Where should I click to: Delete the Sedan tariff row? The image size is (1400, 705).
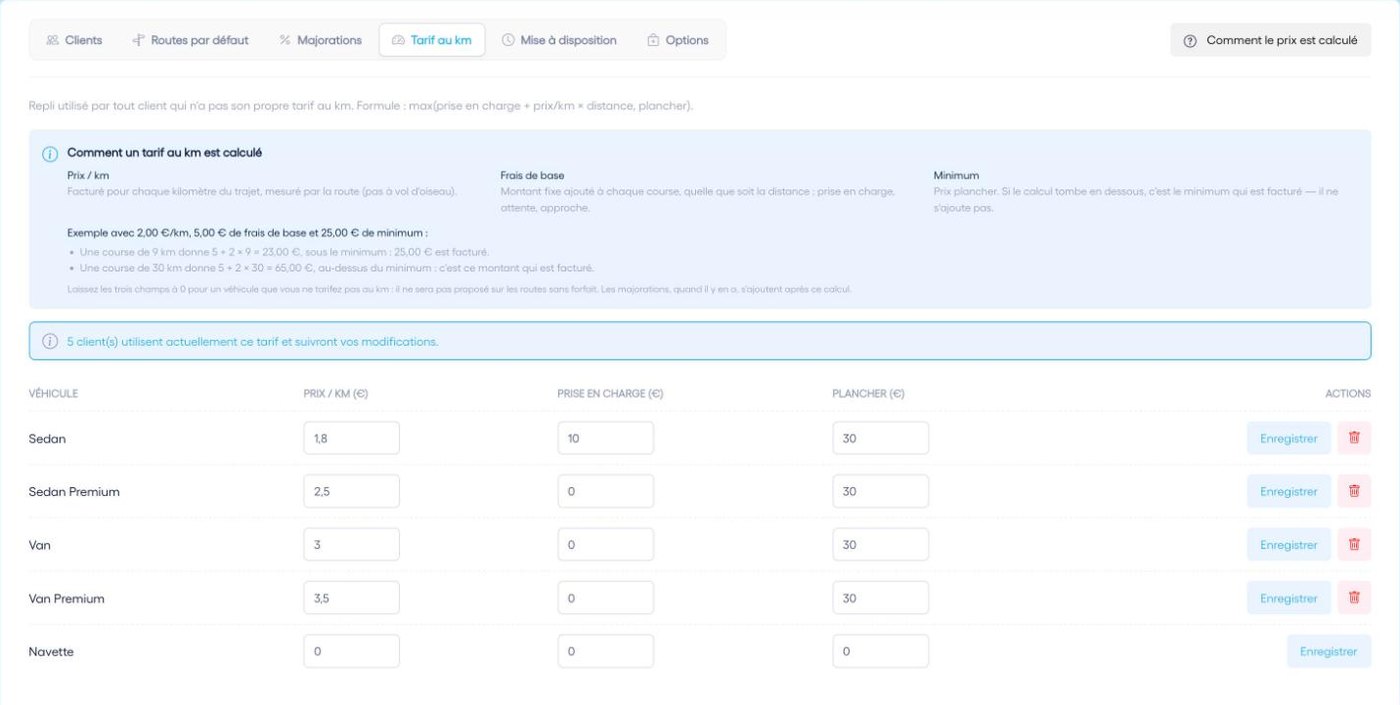[1354, 438]
